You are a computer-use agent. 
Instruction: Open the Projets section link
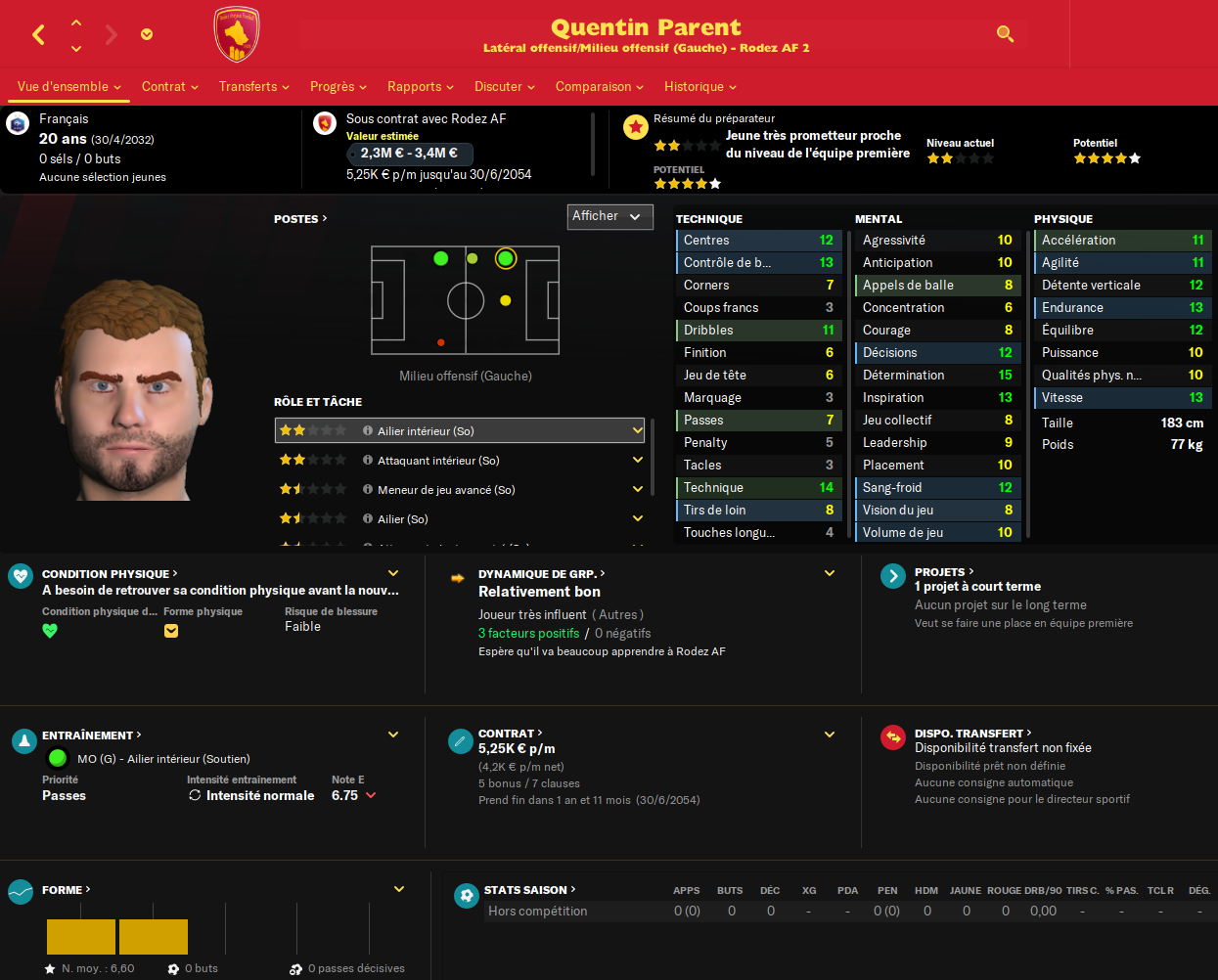pos(944,572)
